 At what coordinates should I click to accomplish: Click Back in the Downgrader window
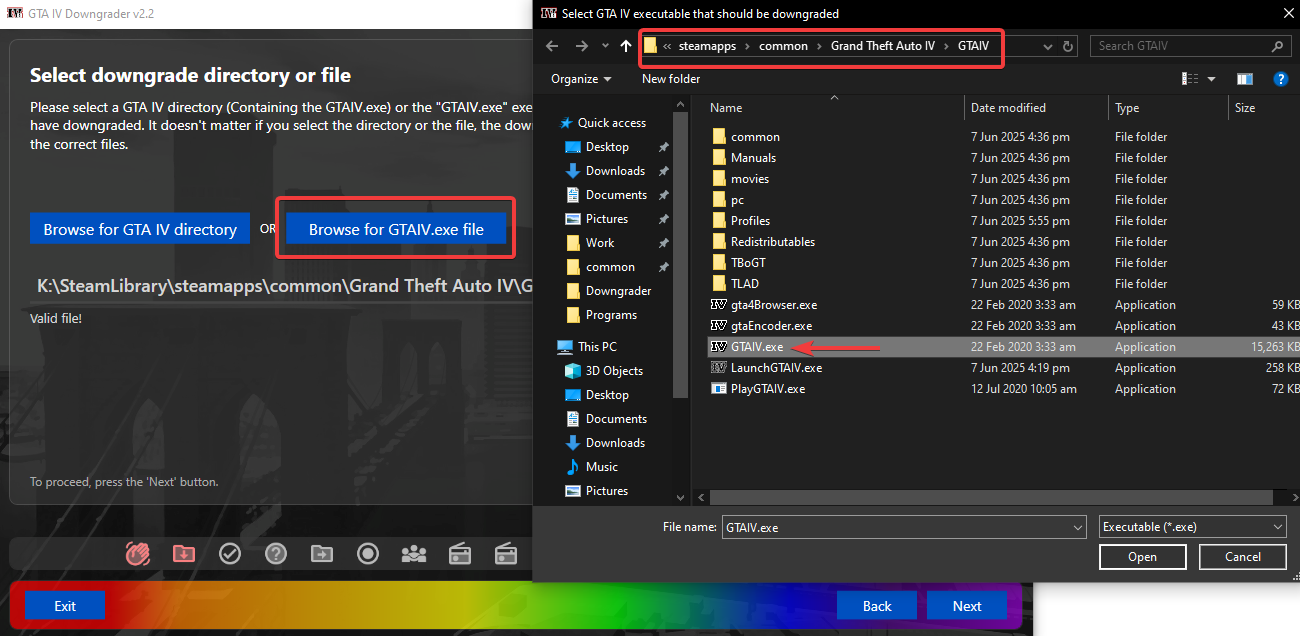(877, 606)
